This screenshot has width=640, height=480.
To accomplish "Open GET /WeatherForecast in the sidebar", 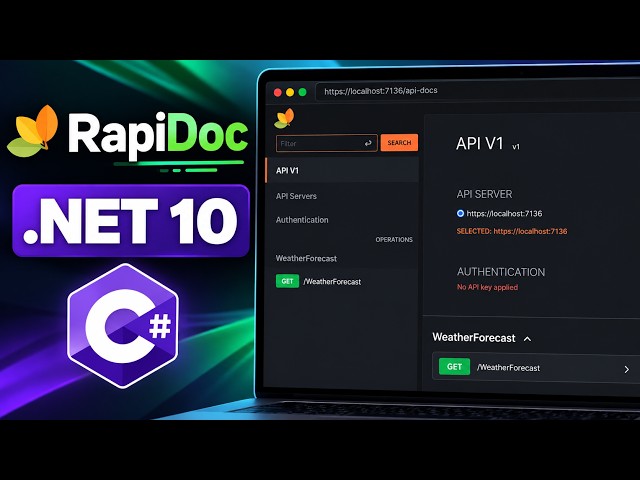I will [x=318, y=281].
